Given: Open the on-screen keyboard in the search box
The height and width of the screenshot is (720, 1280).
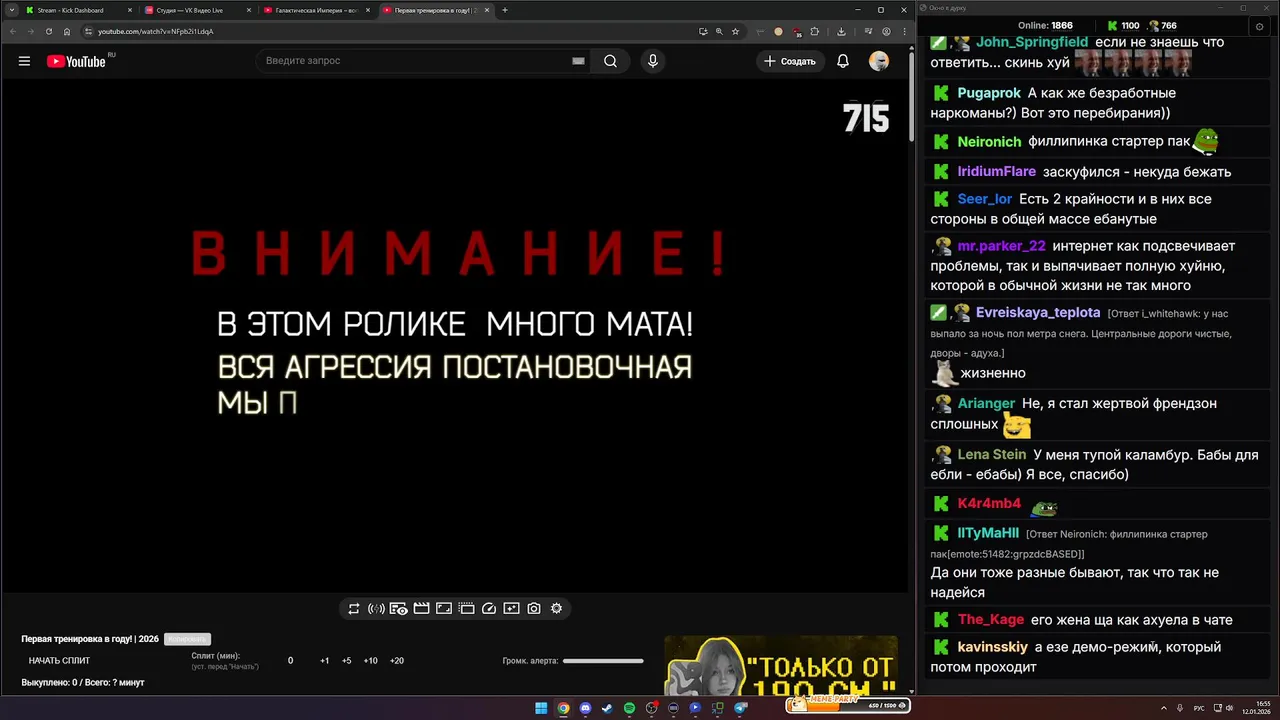Looking at the screenshot, I should 578,61.
